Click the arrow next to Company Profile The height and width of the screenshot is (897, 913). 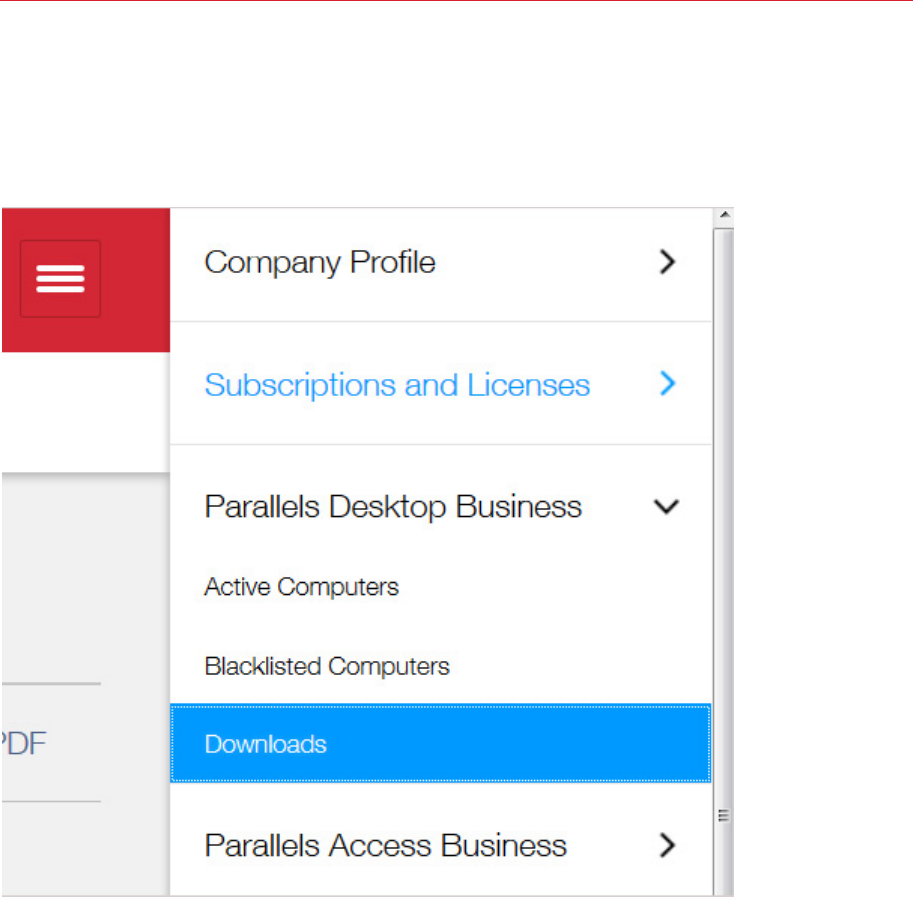(667, 263)
